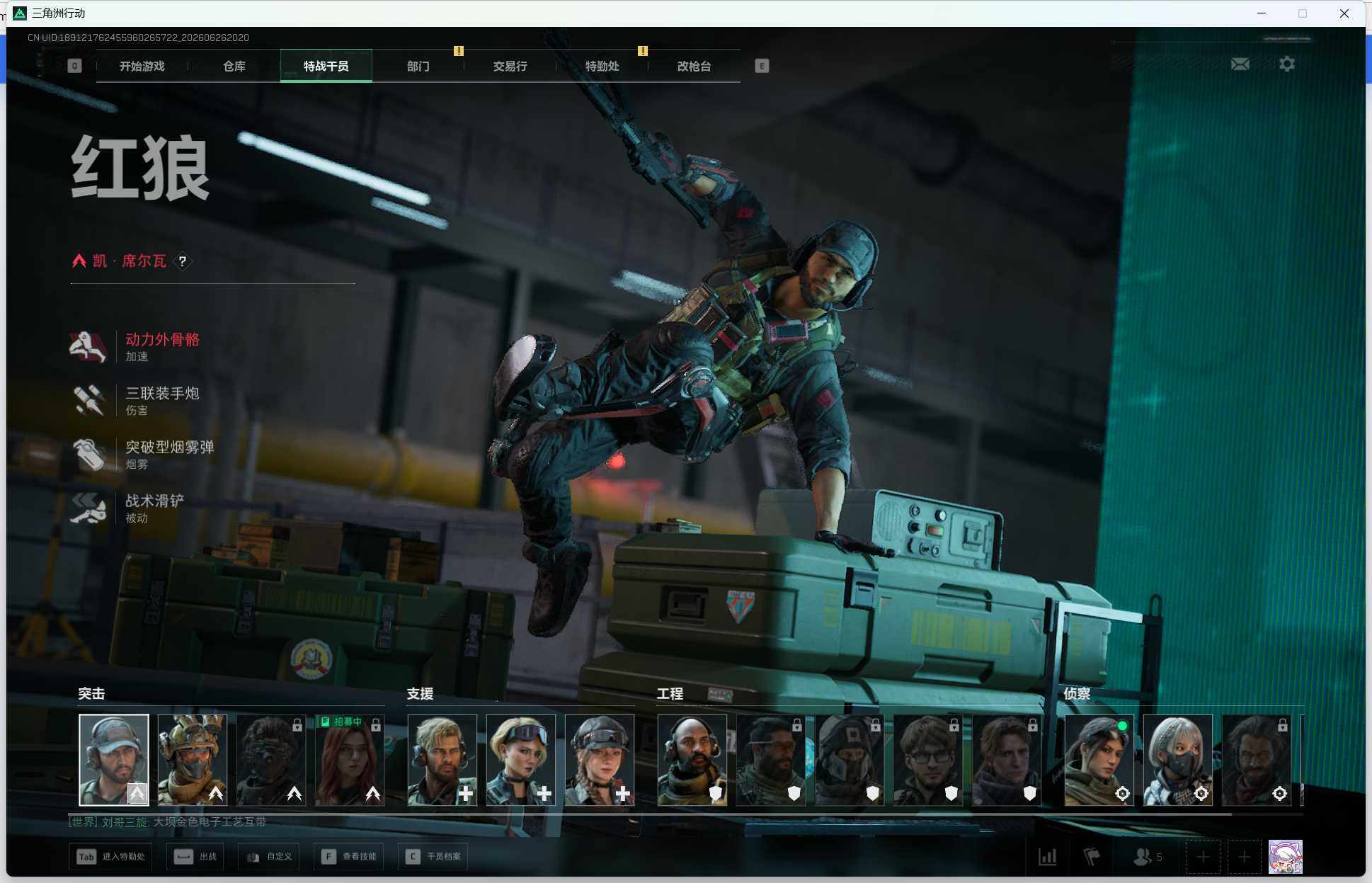The height and width of the screenshot is (883, 1372).
Task: Select the locked long-haired bearded recon operator
Action: 1257,760
